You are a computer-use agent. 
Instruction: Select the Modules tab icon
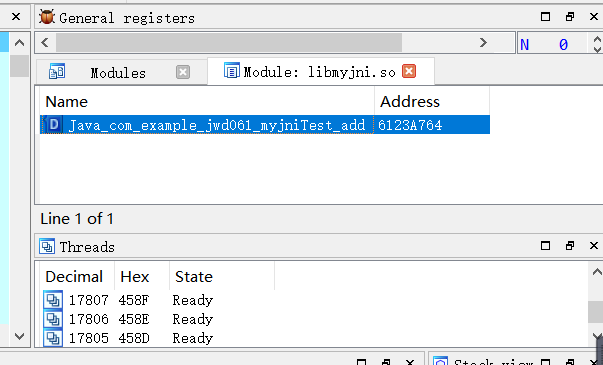pos(57,72)
